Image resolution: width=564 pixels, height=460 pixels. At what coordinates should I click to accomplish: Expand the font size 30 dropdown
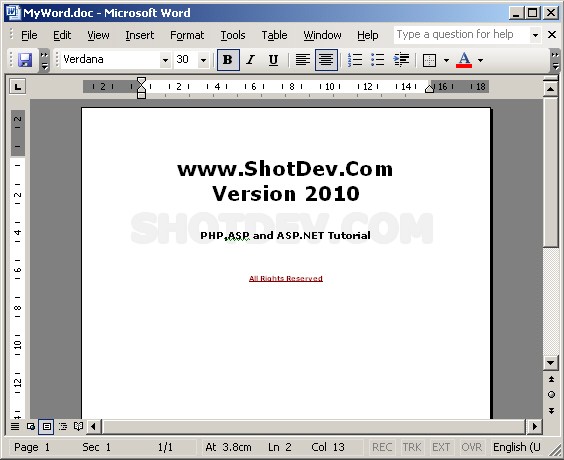tap(203, 60)
